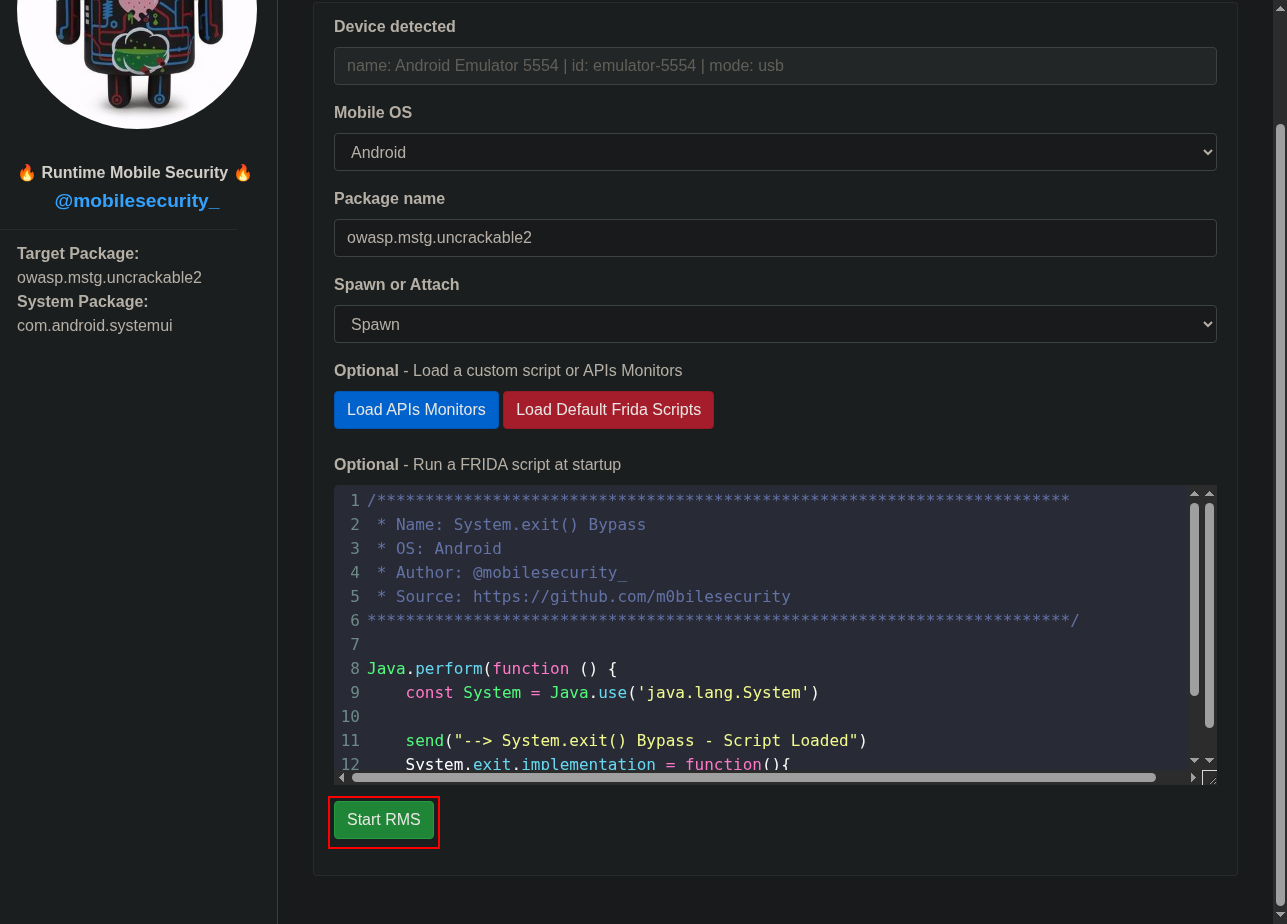Click Load APIs Monitors button
The image size is (1287, 924).
click(x=416, y=410)
